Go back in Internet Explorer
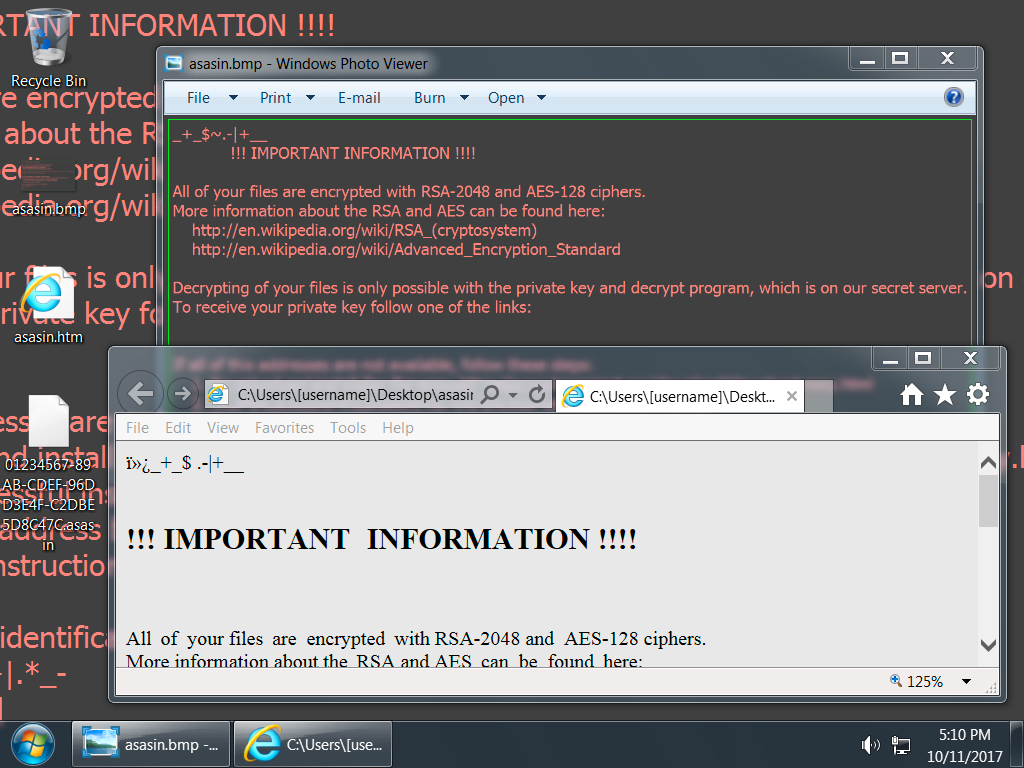The width and height of the screenshot is (1024, 768). tap(140, 394)
